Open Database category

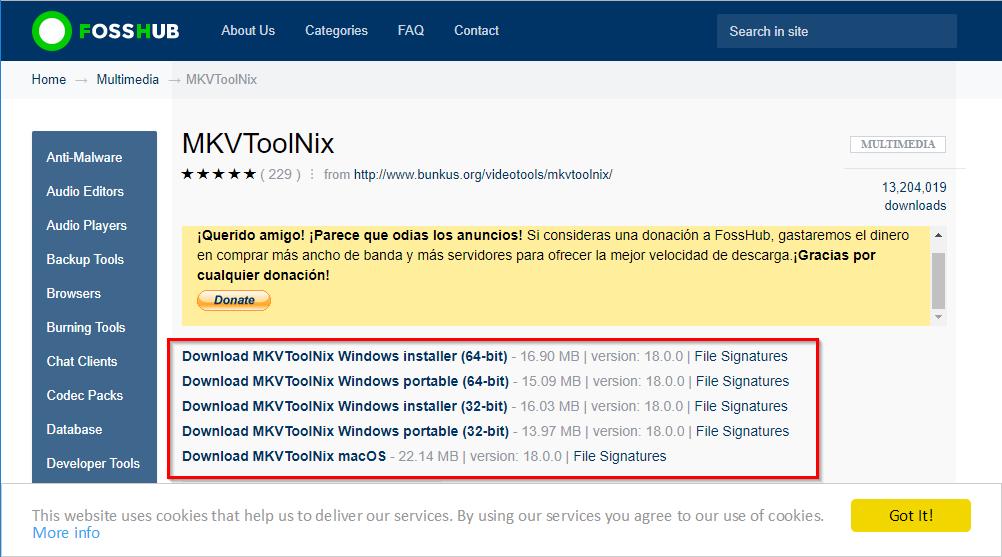coord(74,429)
